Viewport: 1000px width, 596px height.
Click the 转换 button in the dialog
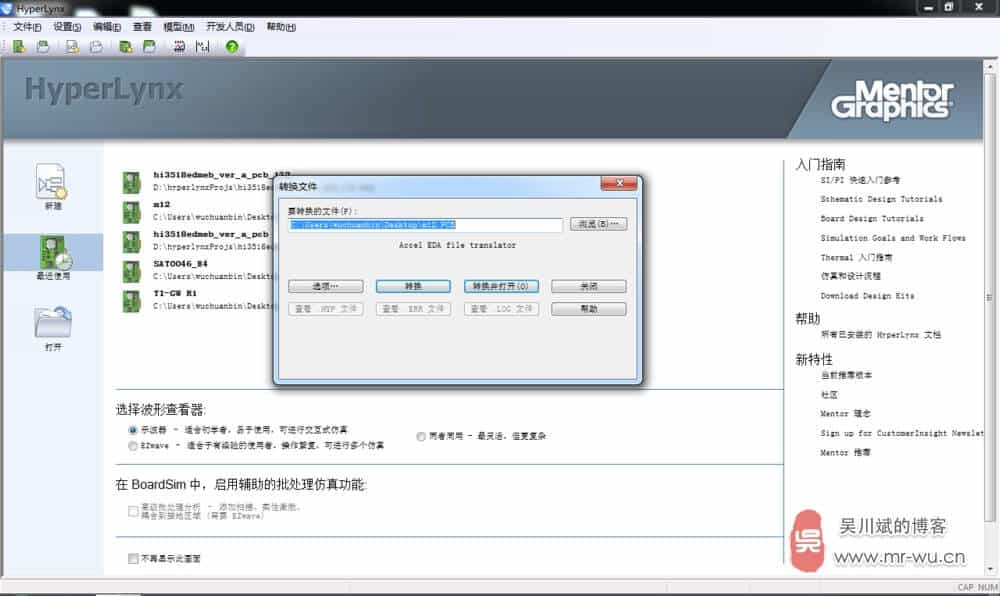pyautogui.click(x=413, y=286)
